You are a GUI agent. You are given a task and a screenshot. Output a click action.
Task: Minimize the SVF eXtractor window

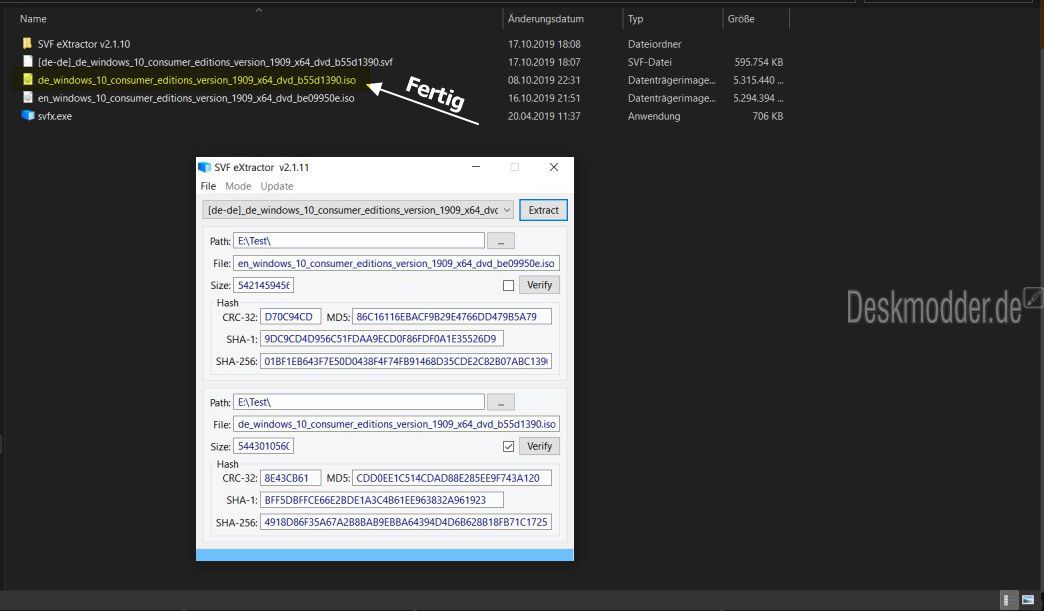[x=476, y=167]
